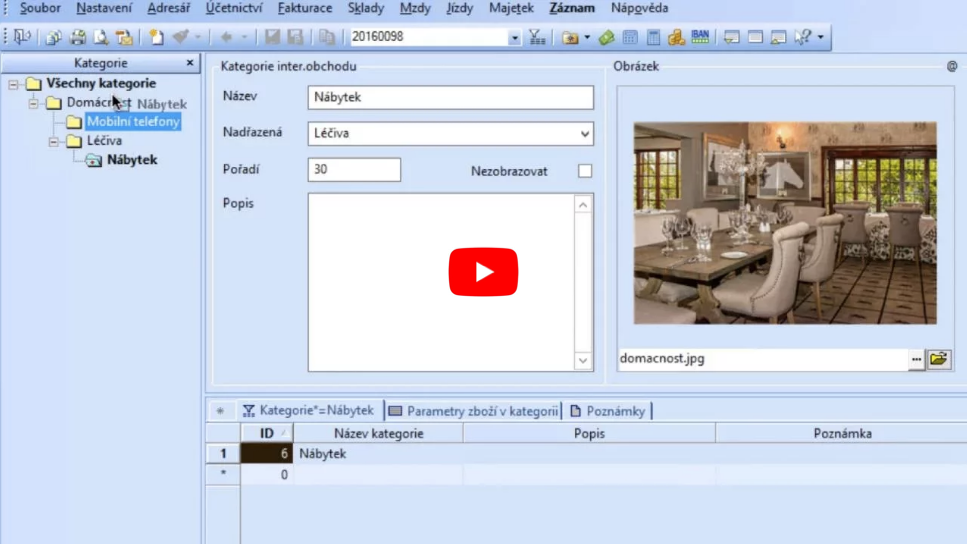This screenshot has height=544, width=967.
Task: Click the ellipsis button beside domacnost.jpg
Action: click(x=916, y=359)
